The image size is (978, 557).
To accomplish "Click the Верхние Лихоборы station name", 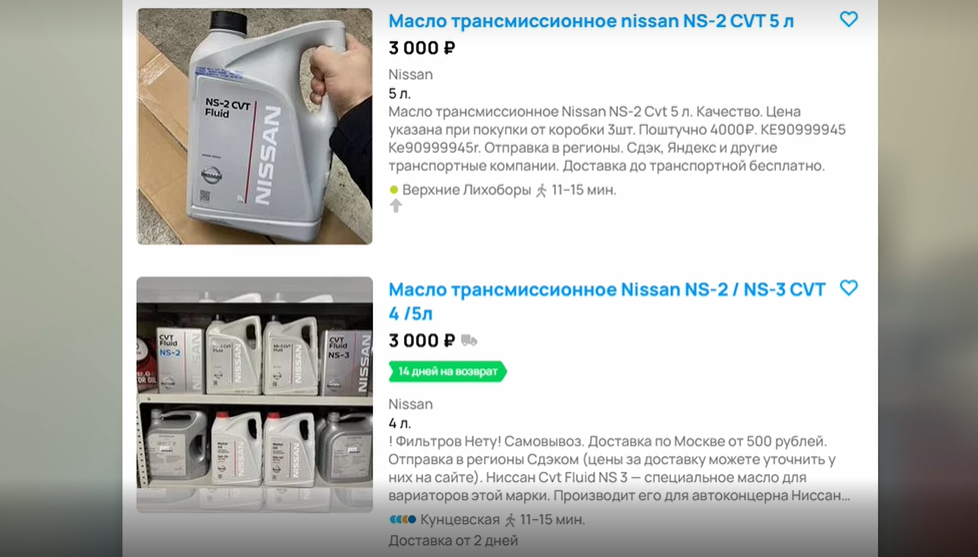I will pyautogui.click(x=466, y=190).
